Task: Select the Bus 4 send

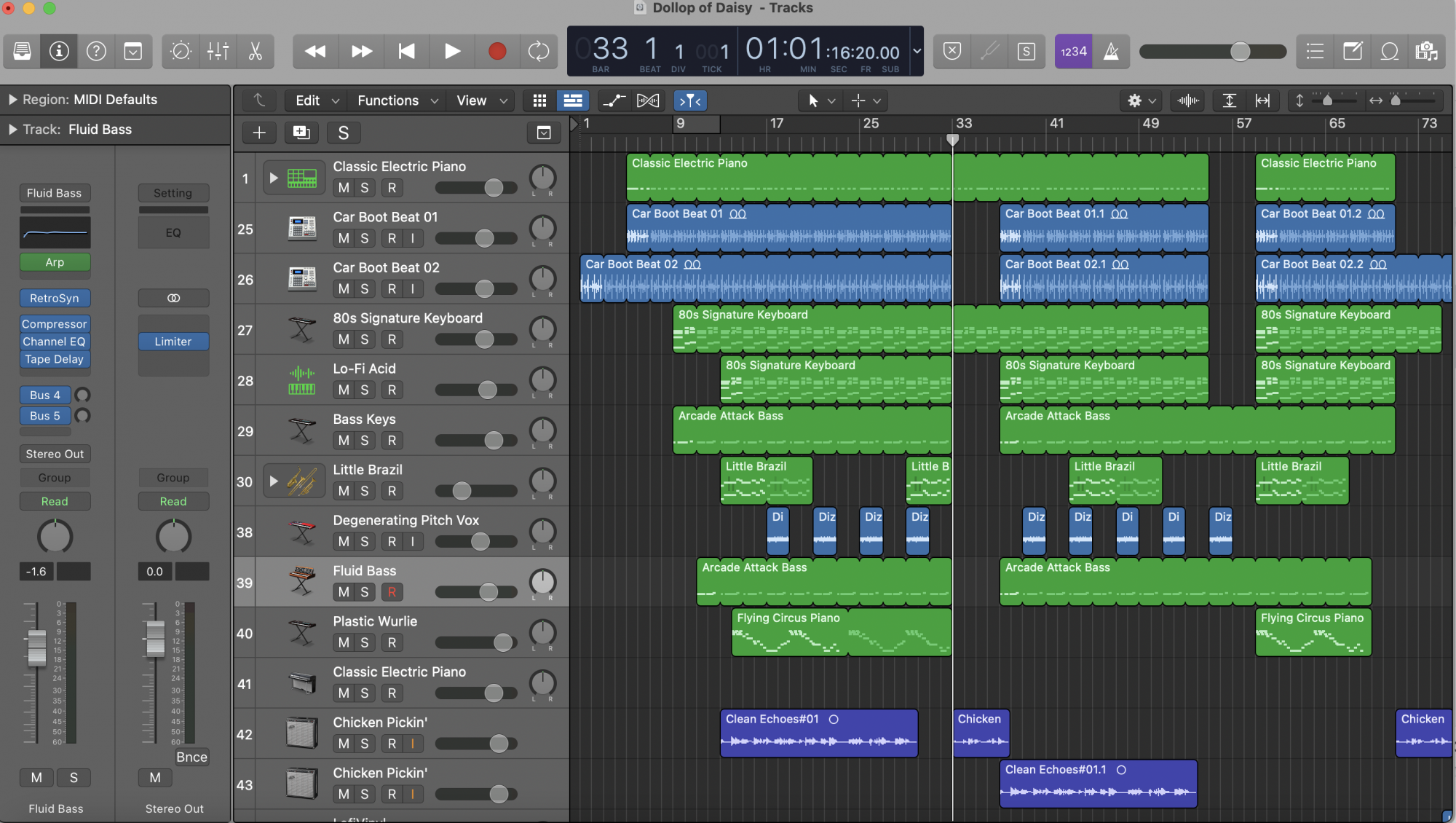Action: tap(45, 395)
